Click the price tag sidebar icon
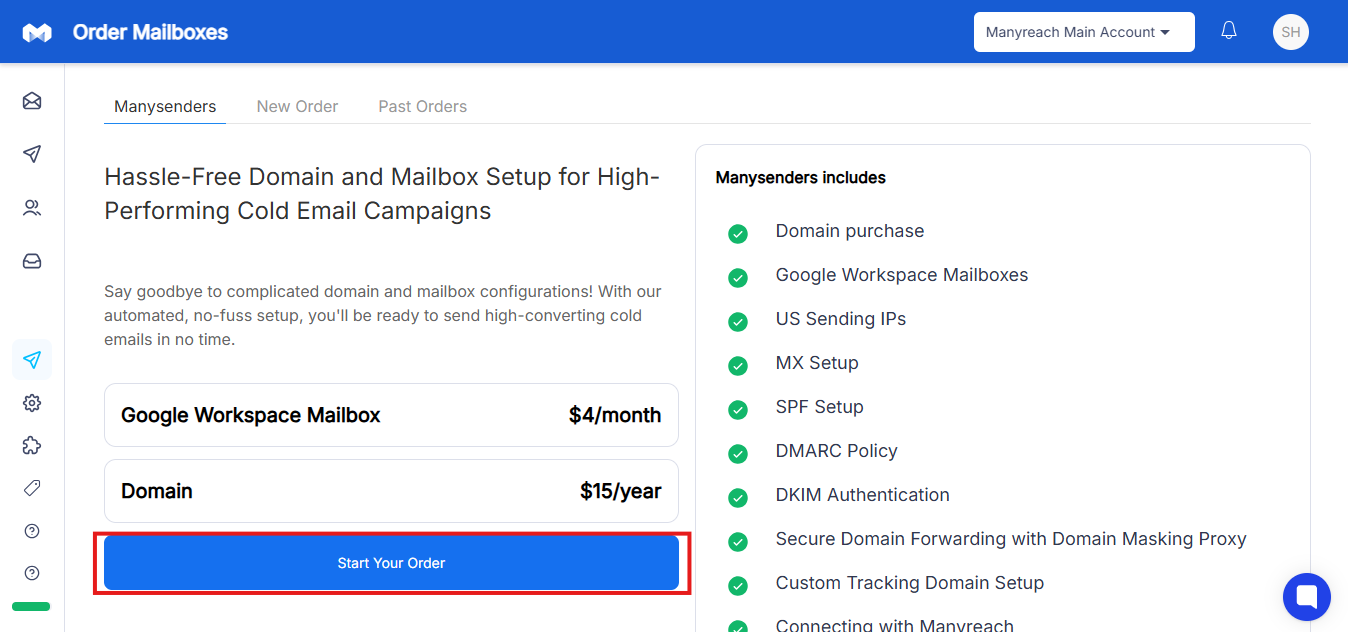This screenshot has height=632, width=1348. (x=32, y=488)
